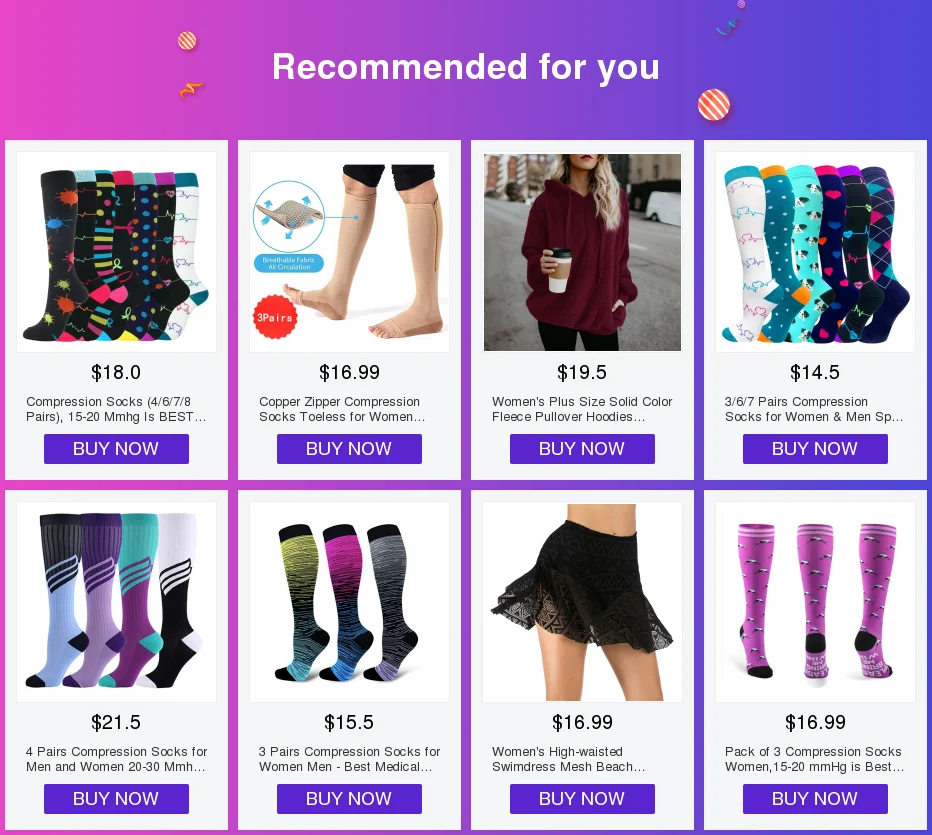Click BUY NOW for the $15.5 socks
Image resolution: width=932 pixels, height=835 pixels.
click(350, 799)
